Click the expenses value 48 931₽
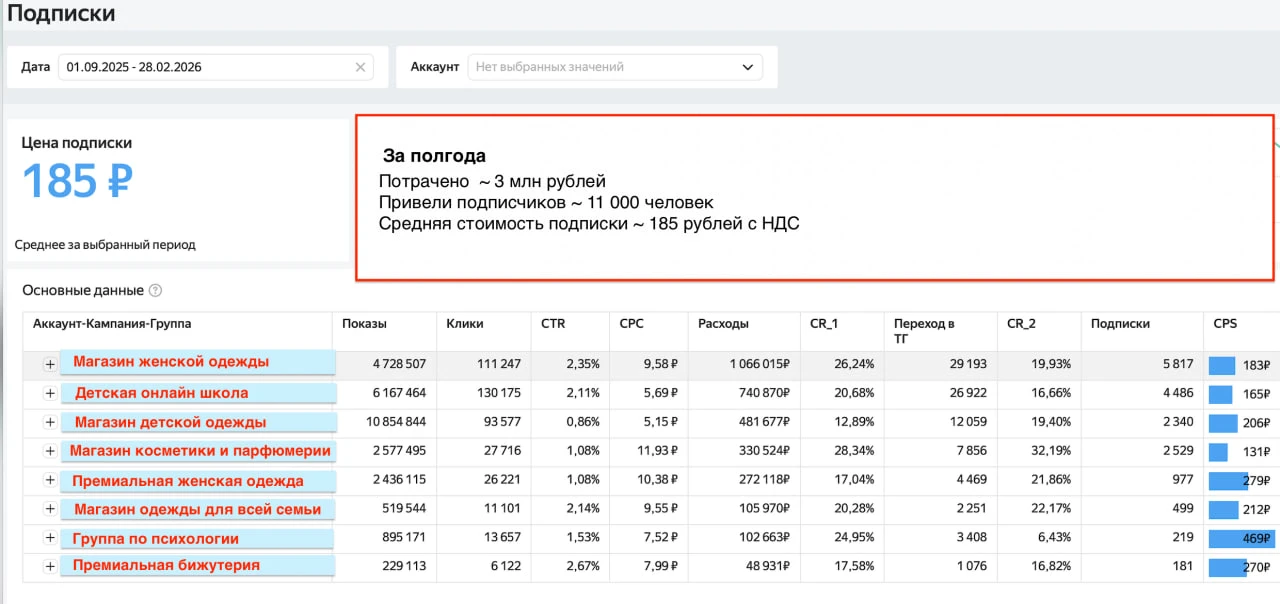The image size is (1280, 604). [x=765, y=568]
